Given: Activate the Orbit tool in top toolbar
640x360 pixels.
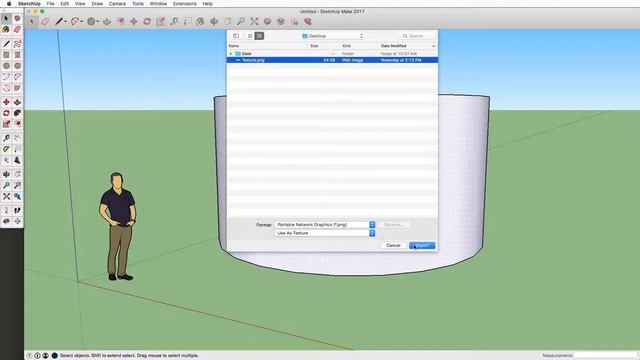Looking at the screenshot, I should [213, 21].
